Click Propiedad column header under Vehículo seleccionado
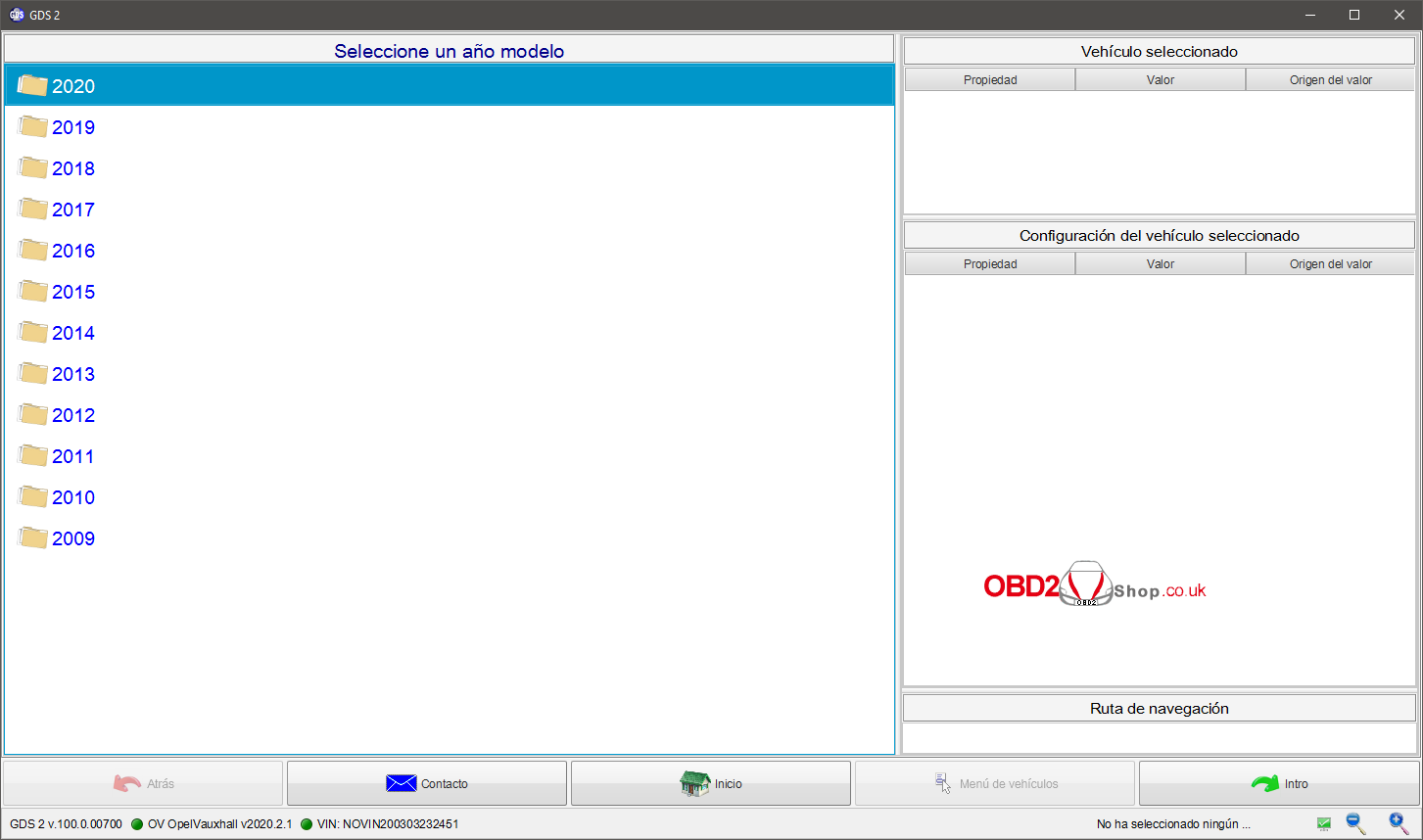Screen dimensions: 1423x840 tap(990, 80)
